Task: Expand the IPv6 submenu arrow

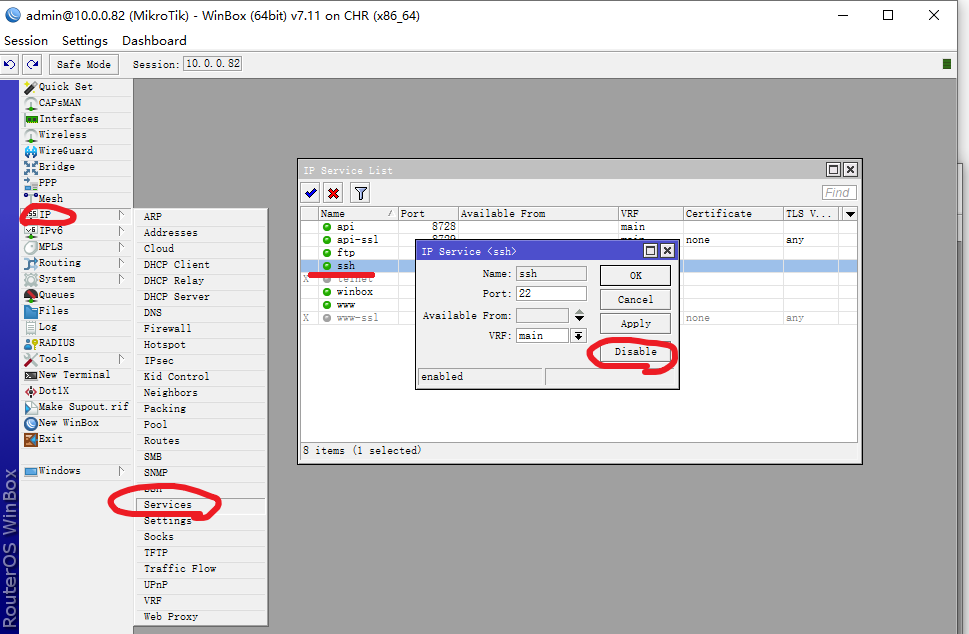Action: click(x=121, y=231)
